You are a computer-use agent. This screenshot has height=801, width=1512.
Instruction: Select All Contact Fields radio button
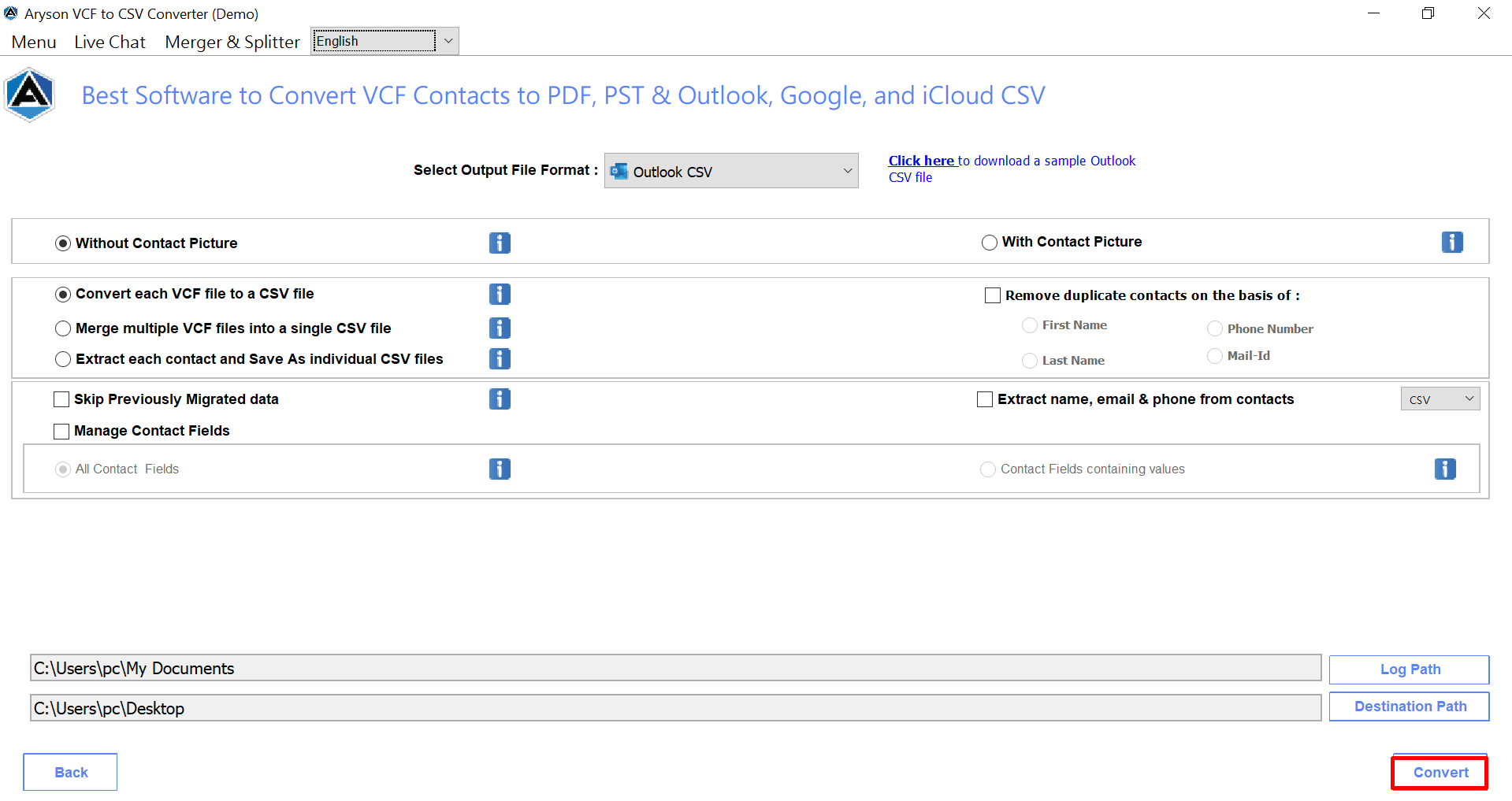coord(63,469)
